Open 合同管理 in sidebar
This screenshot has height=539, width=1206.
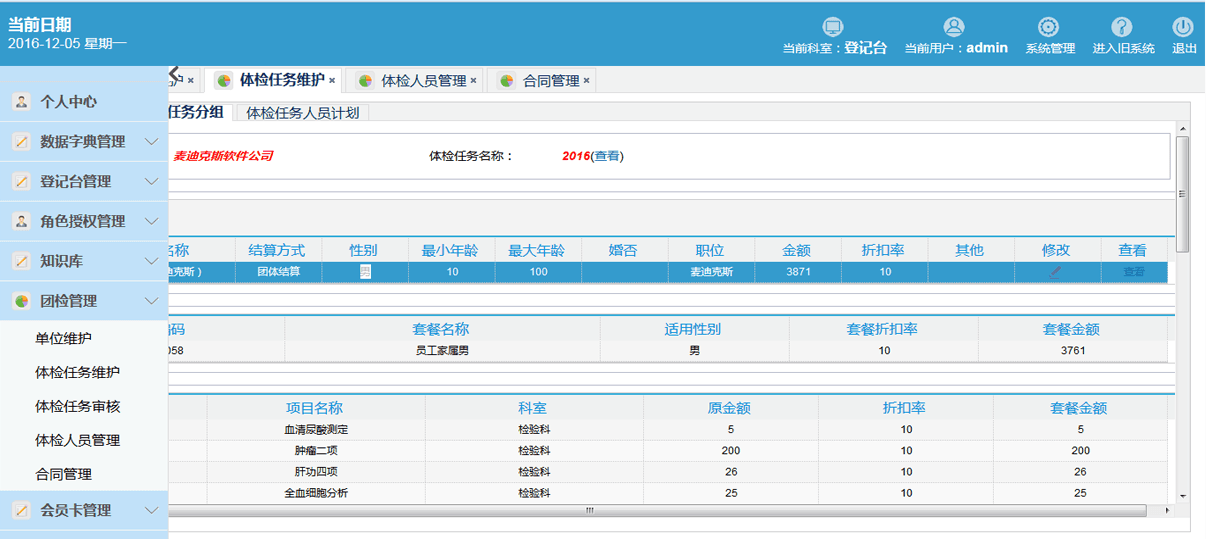(63, 474)
